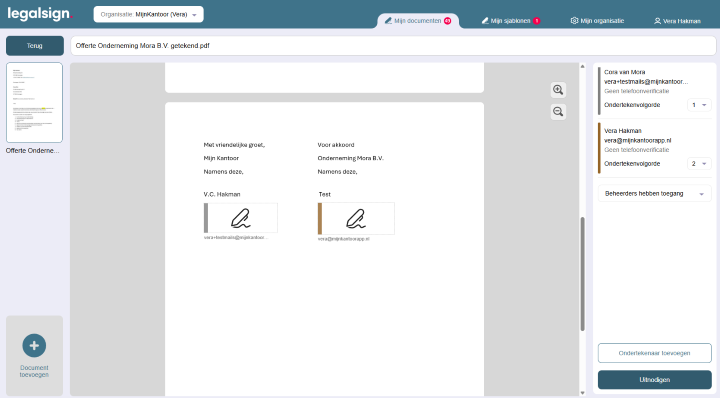Click the Onderneming Mora B.V. text in document

(350, 158)
